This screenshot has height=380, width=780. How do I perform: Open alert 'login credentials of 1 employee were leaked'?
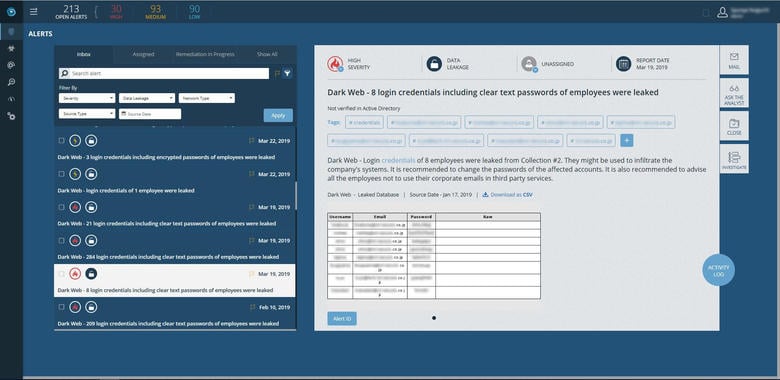pos(174,182)
